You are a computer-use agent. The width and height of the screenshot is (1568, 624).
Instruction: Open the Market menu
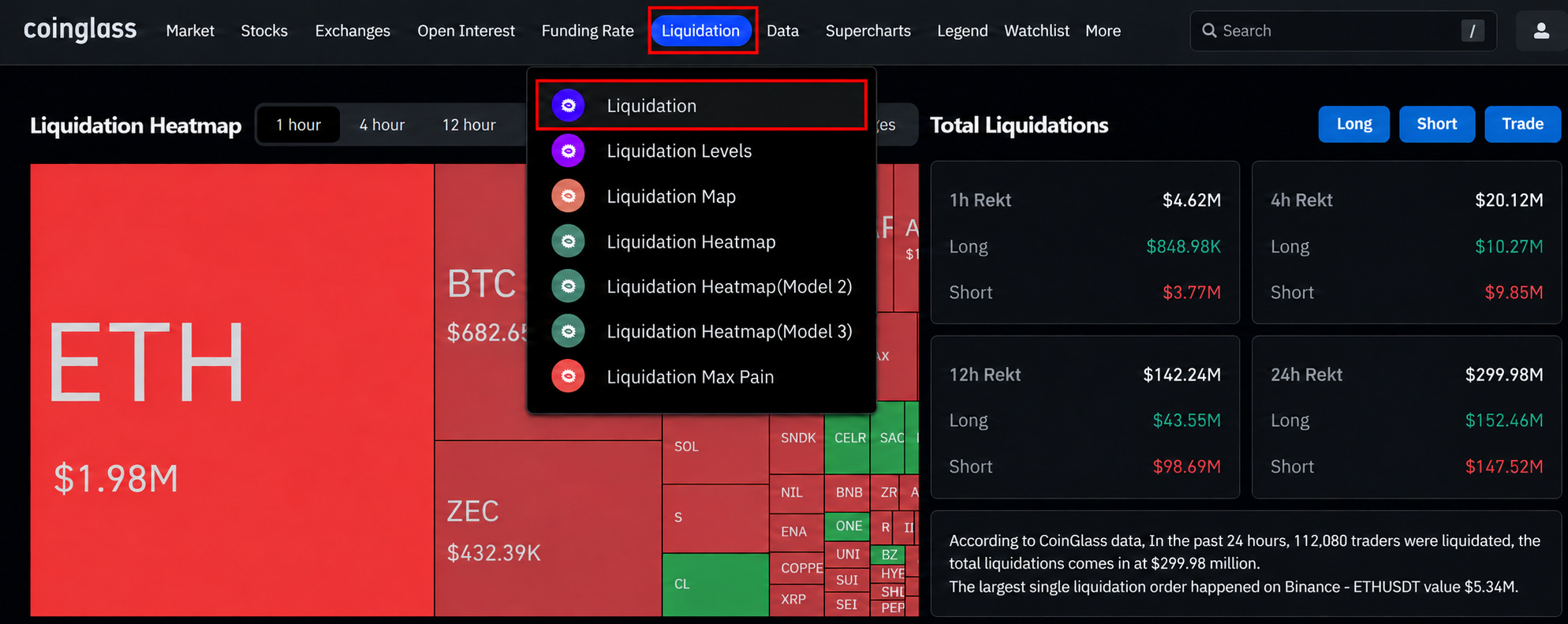[190, 31]
